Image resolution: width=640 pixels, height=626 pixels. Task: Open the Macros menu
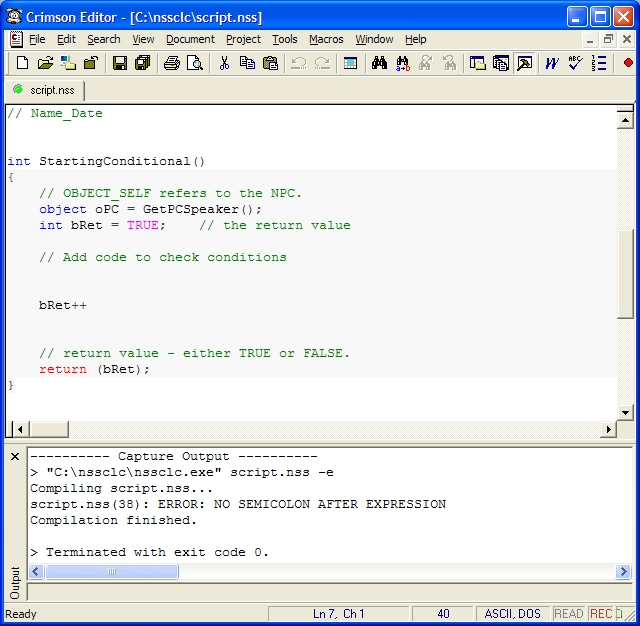tap(326, 39)
